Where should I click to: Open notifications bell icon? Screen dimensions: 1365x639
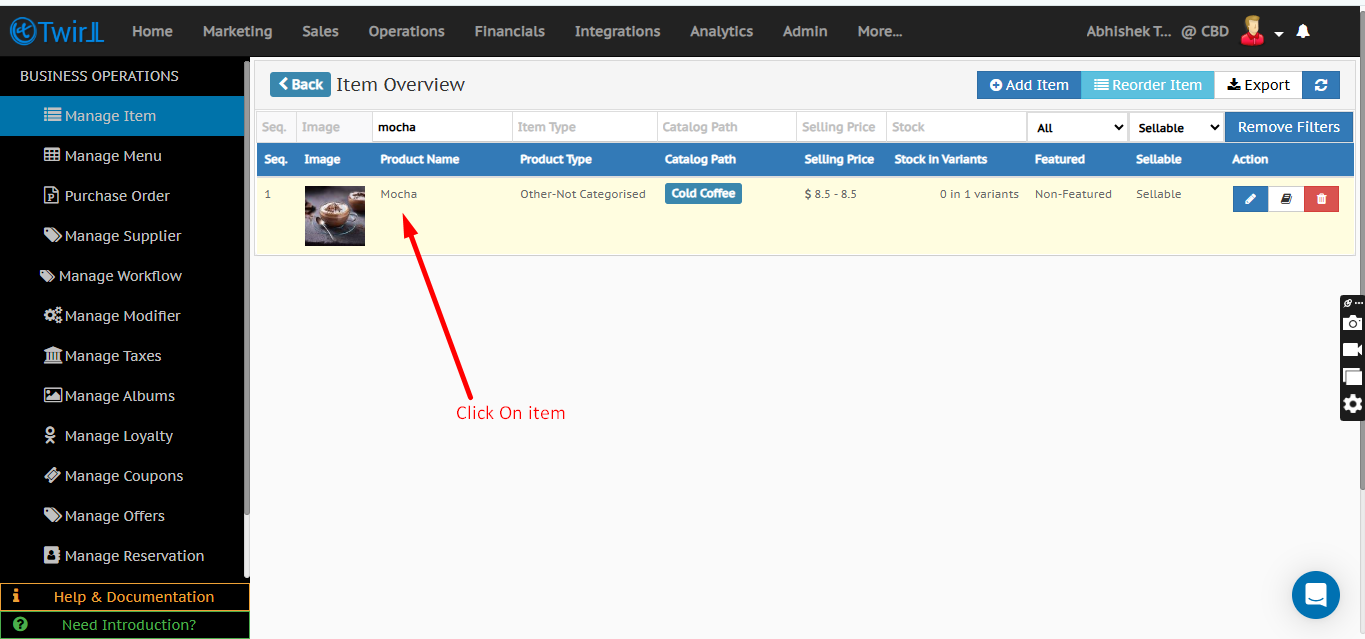pos(1302,31)
